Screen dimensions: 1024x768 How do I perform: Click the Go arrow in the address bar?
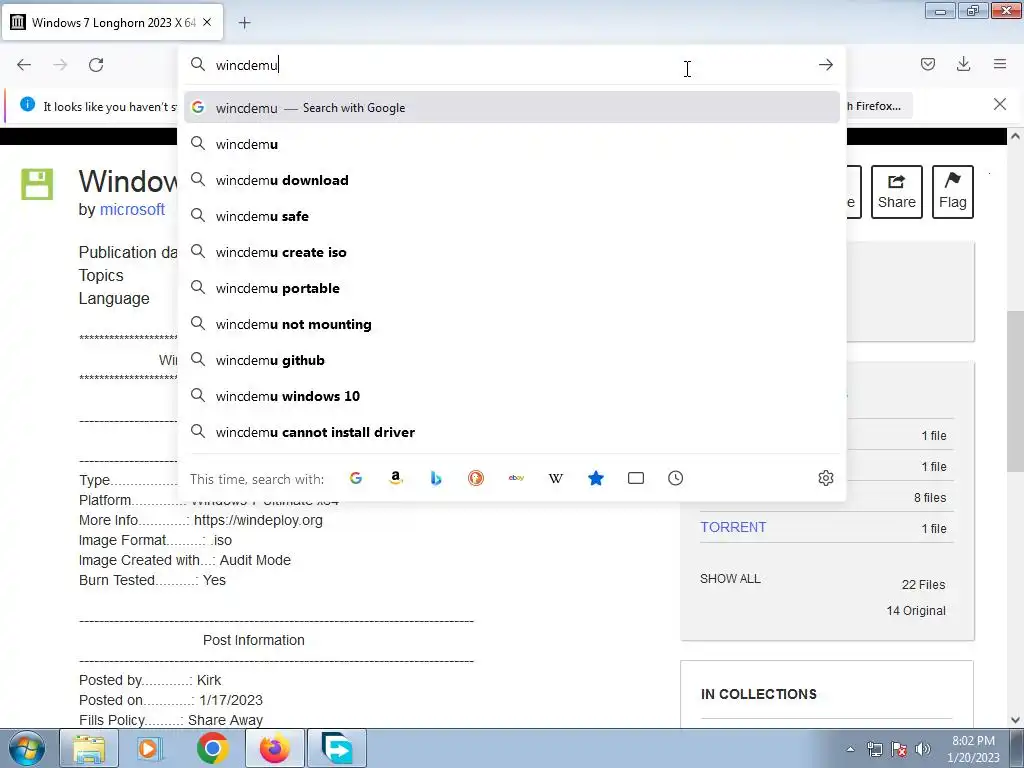pyautogui.click(x=825, y=65)
